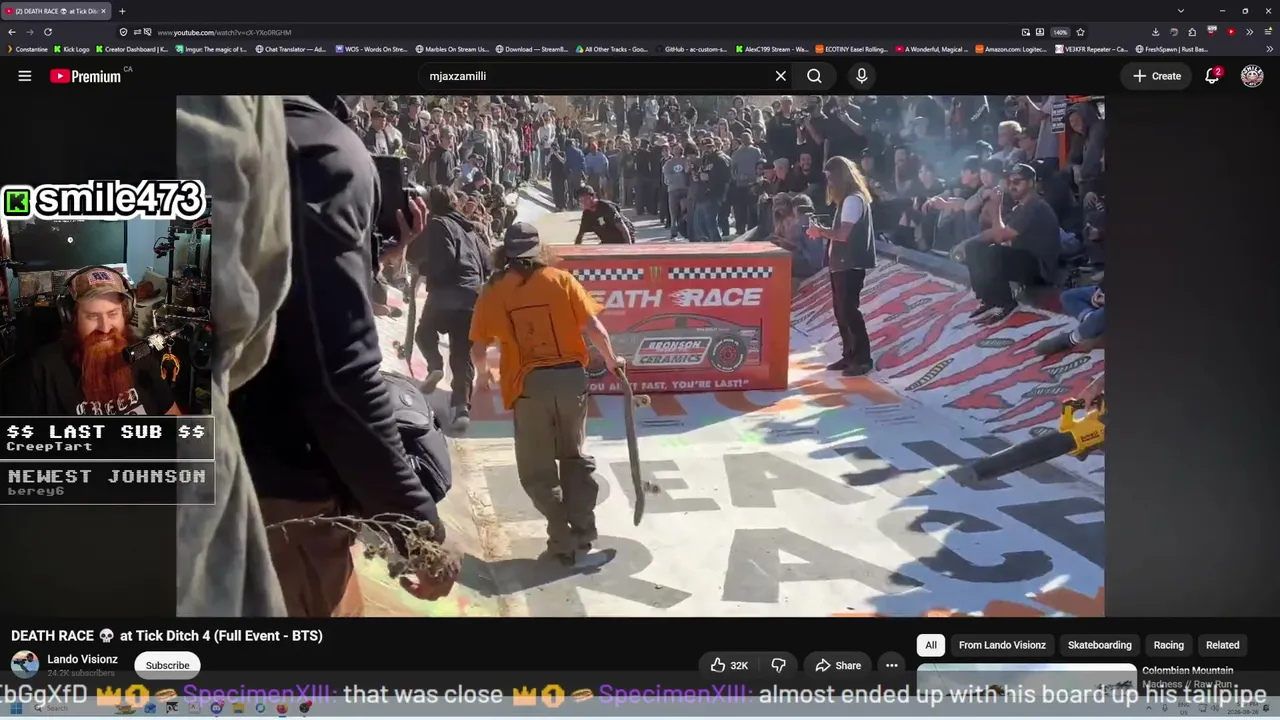Open the VE3KFR Repeater bookmark
The image size is (1280, 720).
pyautogui.click(x=1092, y=49)
